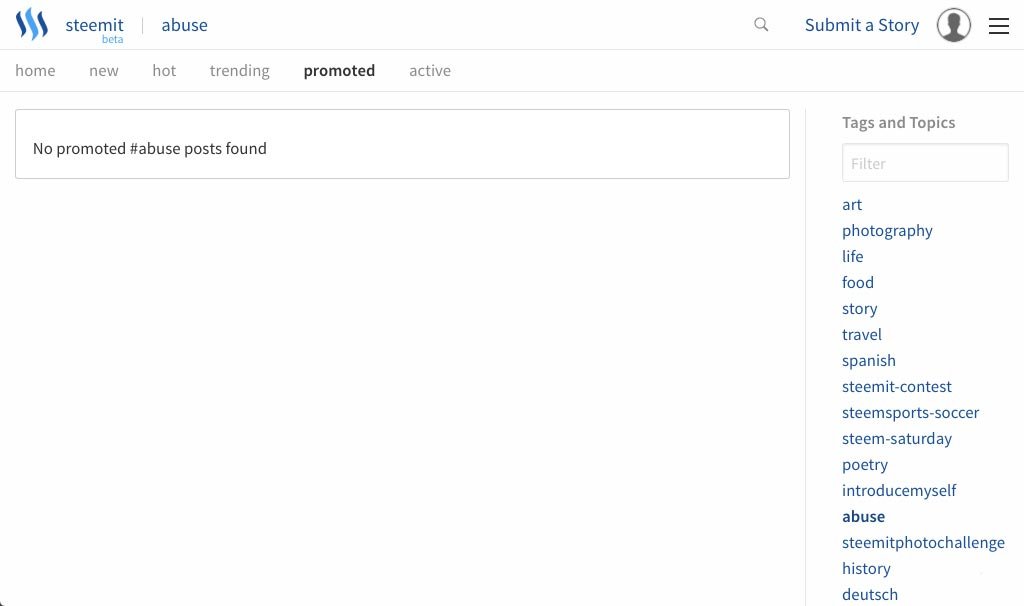Open the hamburger menu
Viewport: 1024px width, 606px height.
tap(999, 26)
